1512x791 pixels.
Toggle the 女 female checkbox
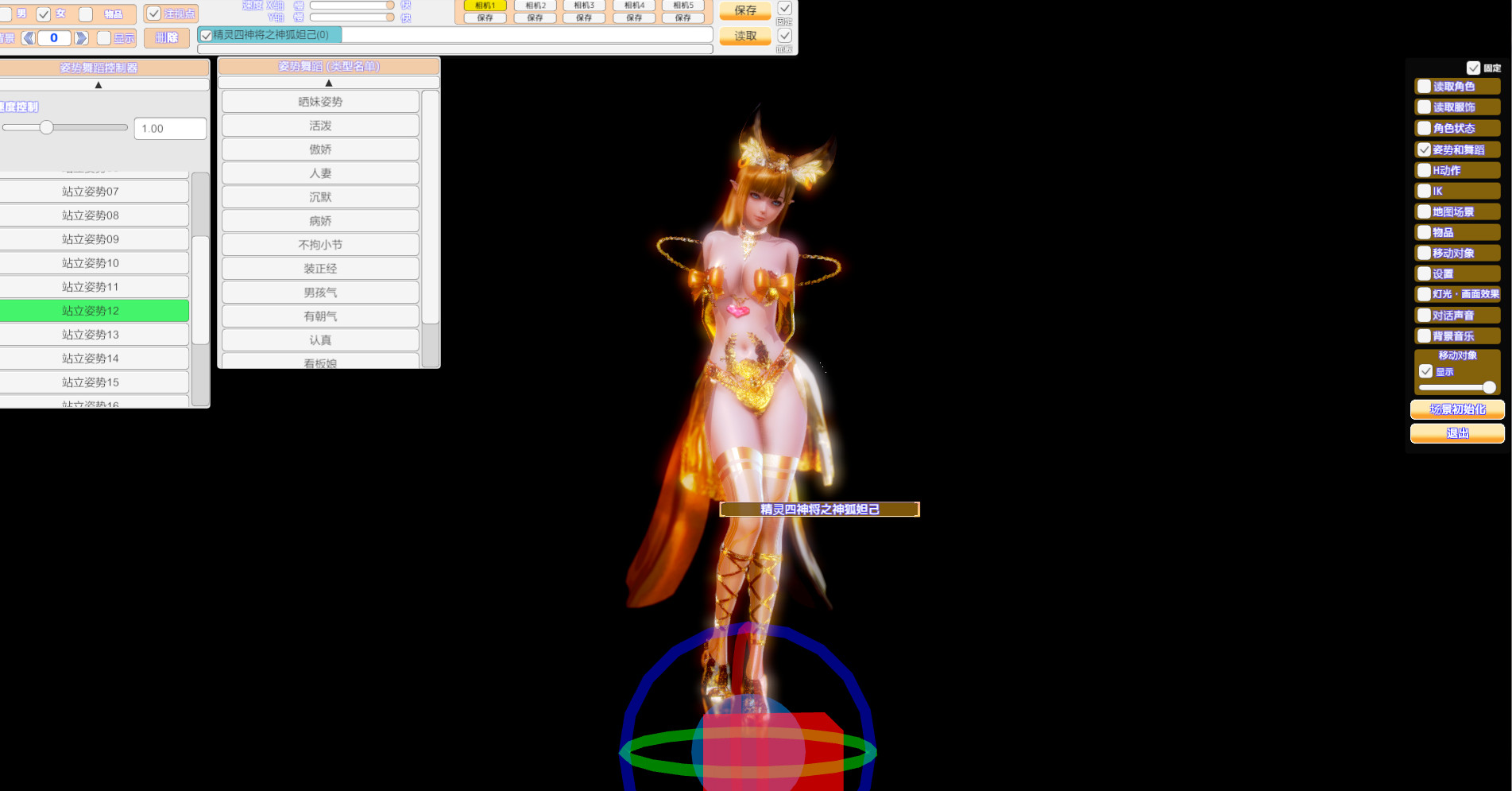(x=44, y=14)
